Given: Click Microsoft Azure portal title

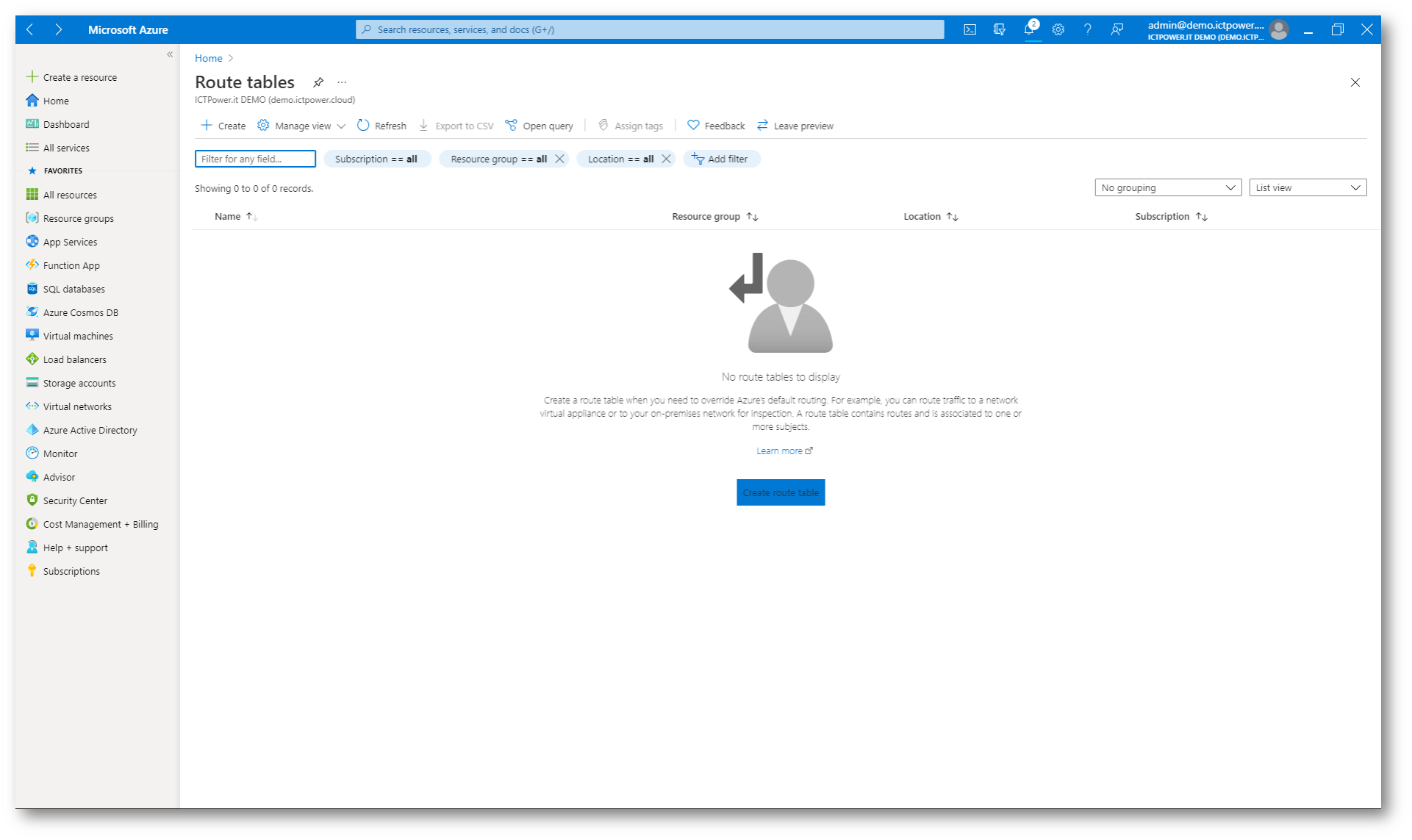Looking at the screenshot, I should [x=128, y=29].
